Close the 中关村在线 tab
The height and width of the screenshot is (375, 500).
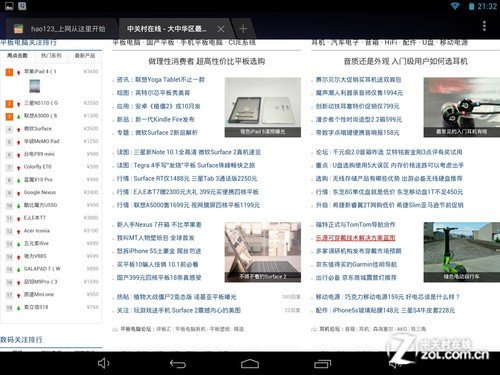221,29
